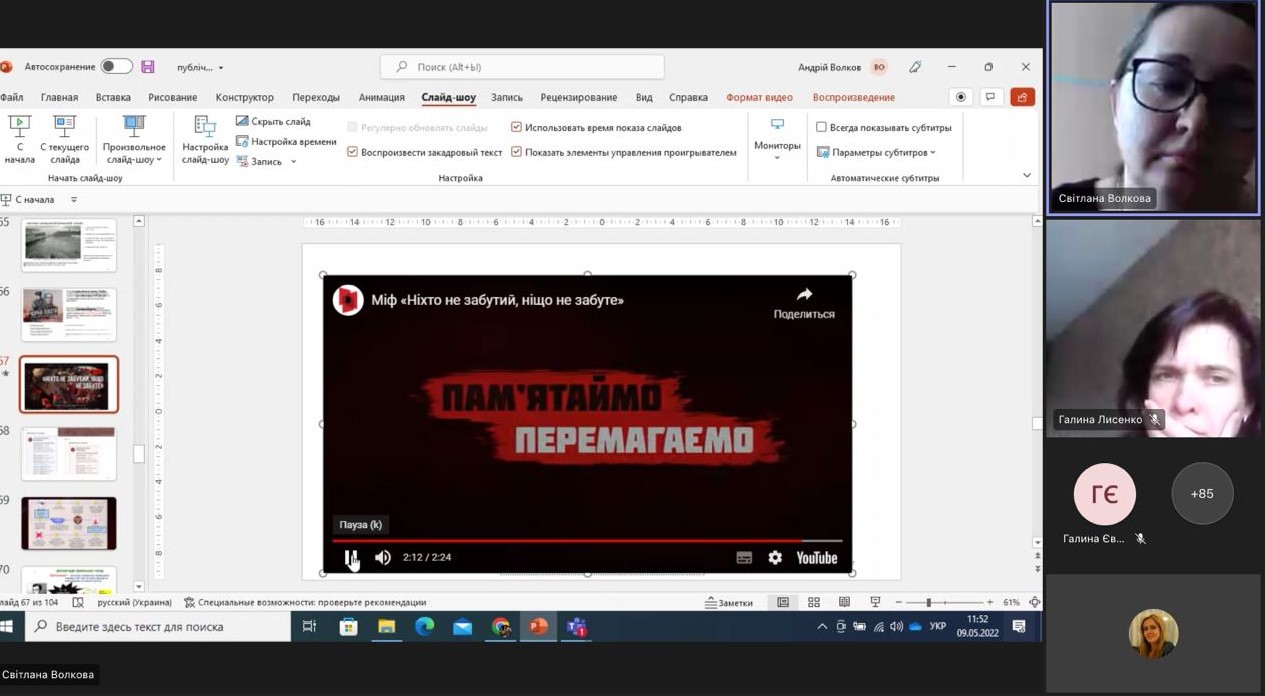
Task: Open Настройка слайд-шоу setup icon
Action: (x=205, y=126)
